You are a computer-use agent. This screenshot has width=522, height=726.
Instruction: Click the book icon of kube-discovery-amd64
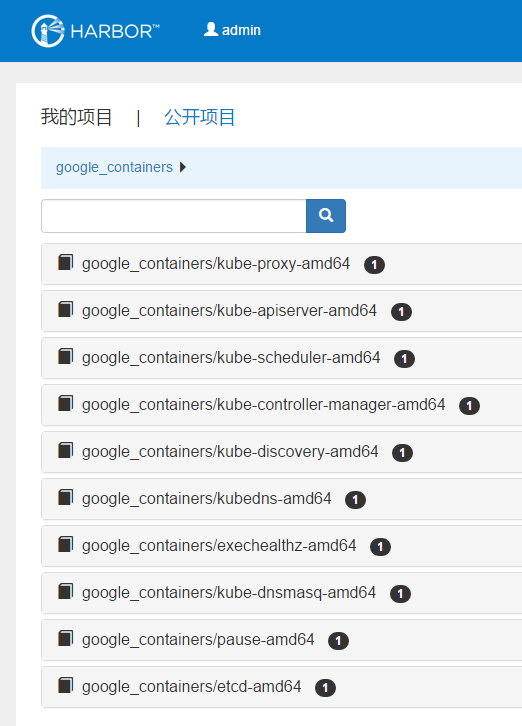[65, 450]
